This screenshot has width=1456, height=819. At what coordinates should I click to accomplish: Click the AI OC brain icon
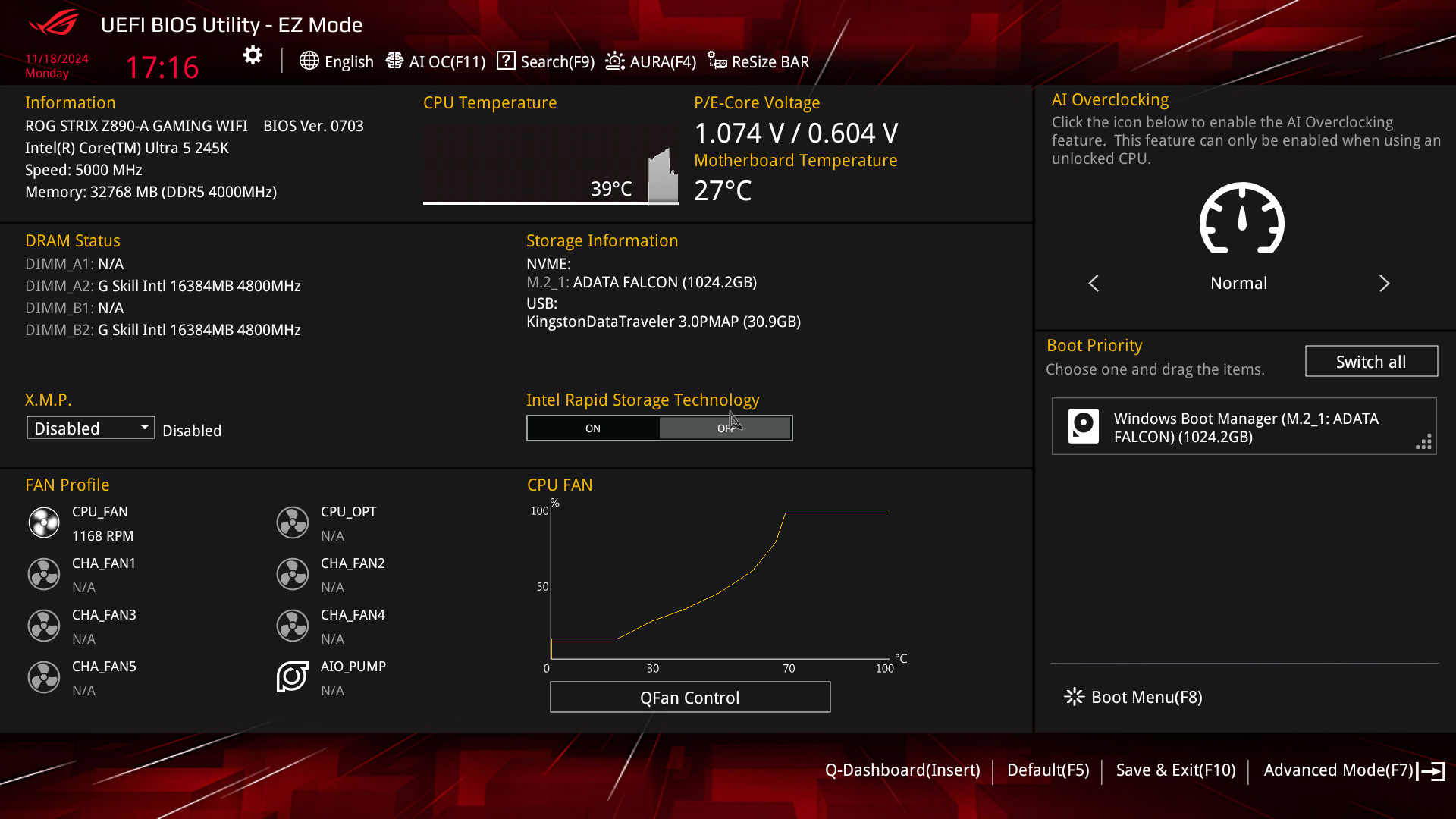coord(394,61)
